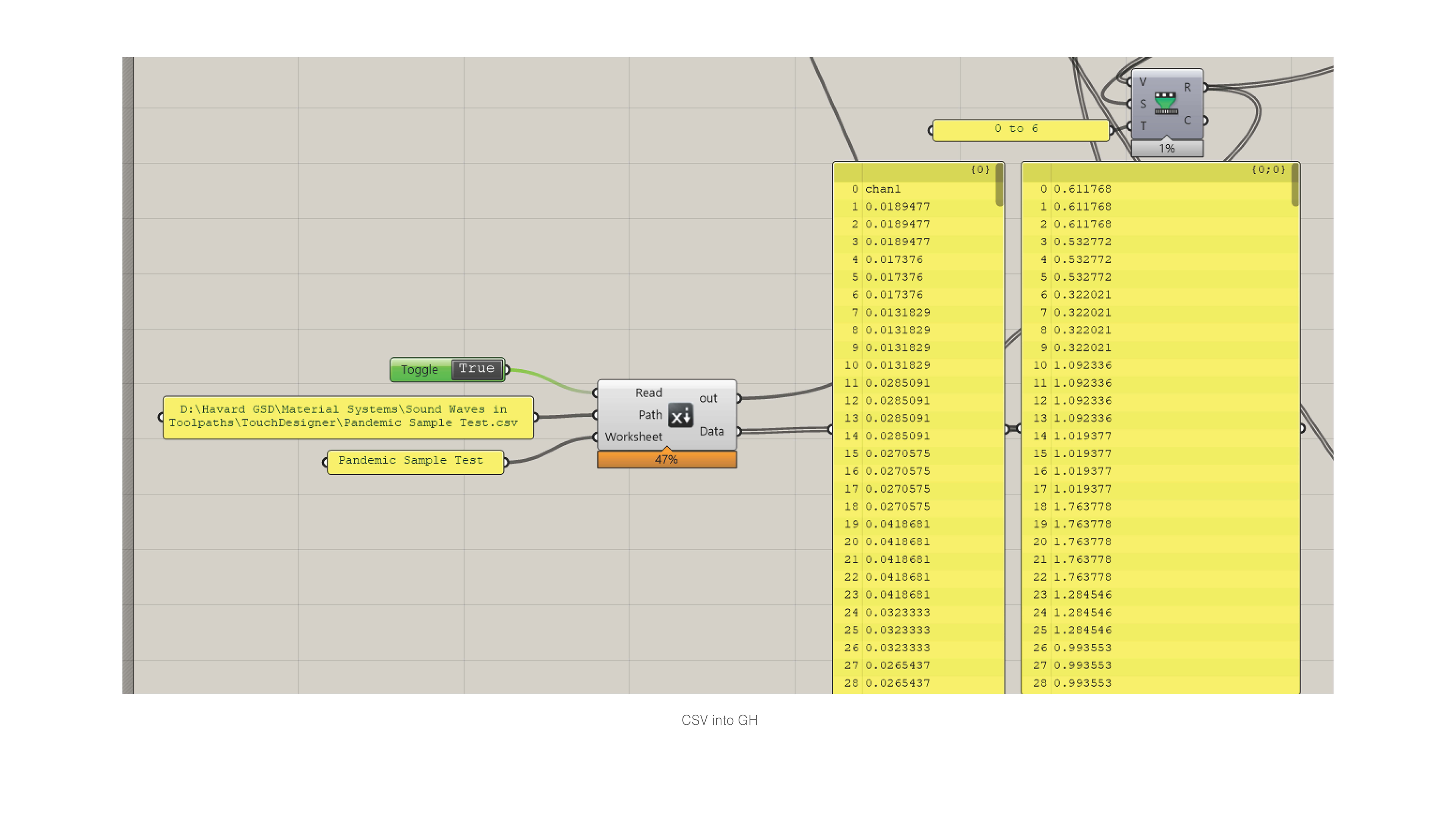Toggle the Boolean Toggle True value
The image size is (1456, 819).
[477, 369]
